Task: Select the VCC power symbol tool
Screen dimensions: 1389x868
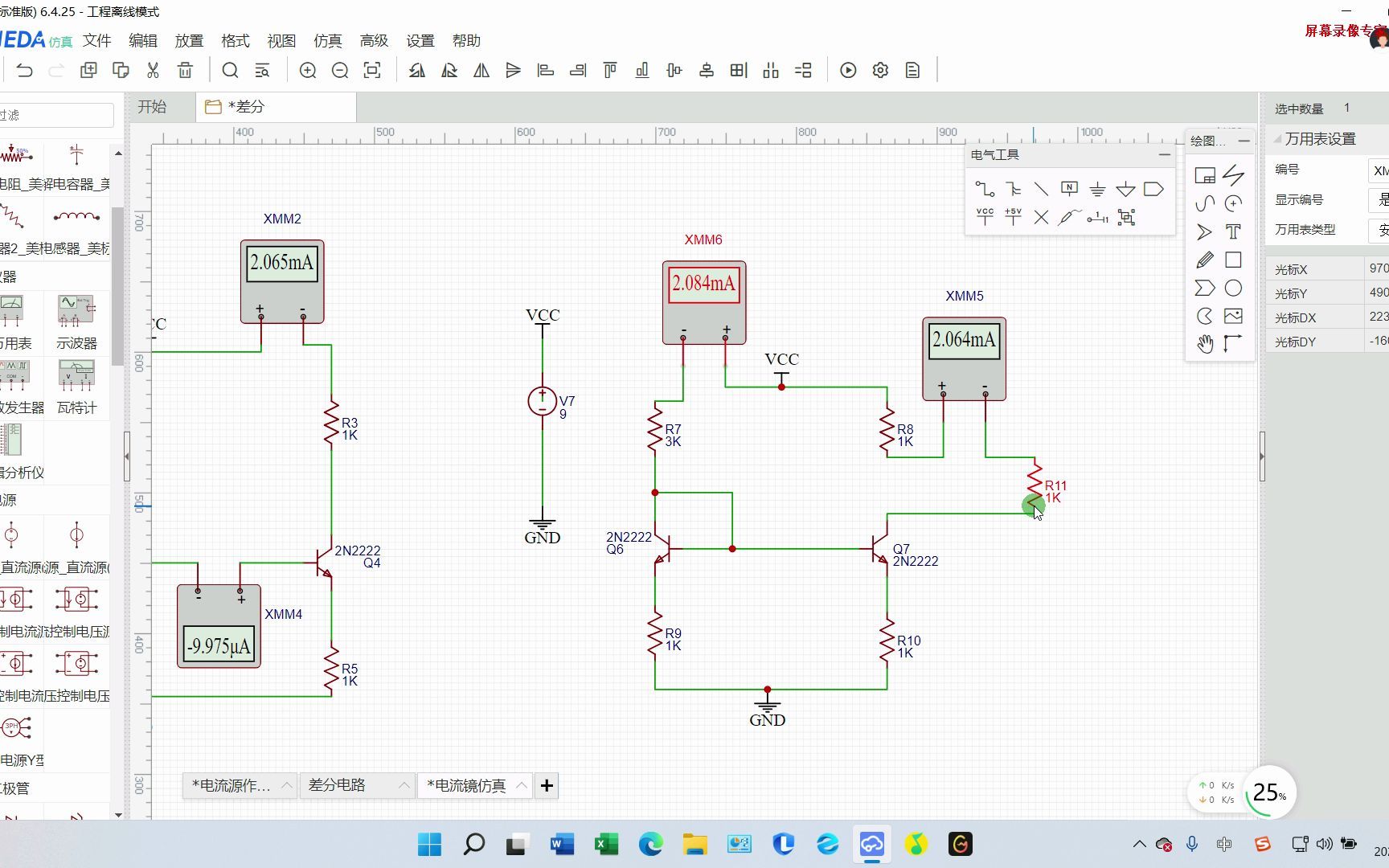Action: tap(985, 217)
